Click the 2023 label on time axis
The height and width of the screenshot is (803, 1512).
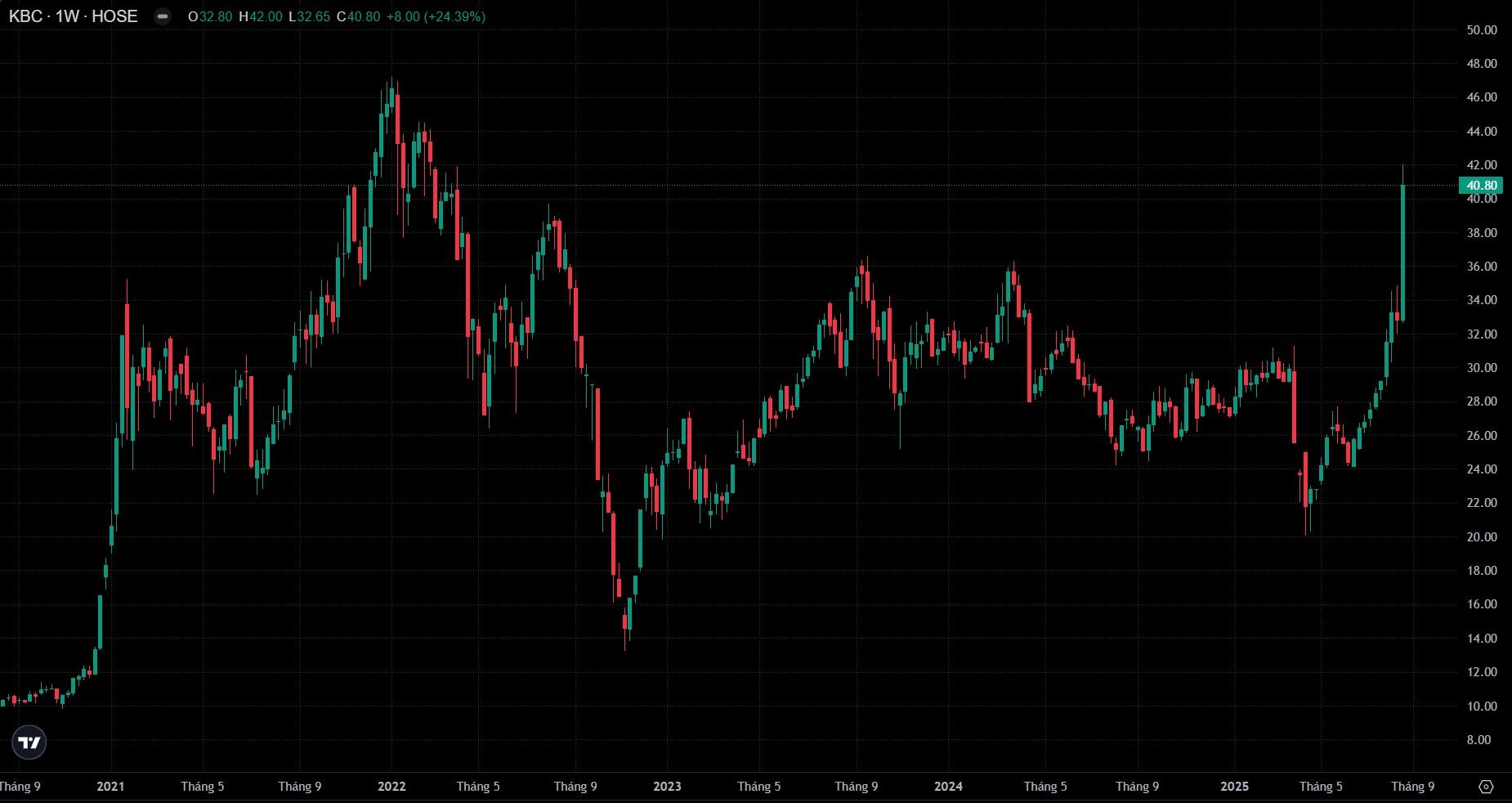tap(667, 787)
